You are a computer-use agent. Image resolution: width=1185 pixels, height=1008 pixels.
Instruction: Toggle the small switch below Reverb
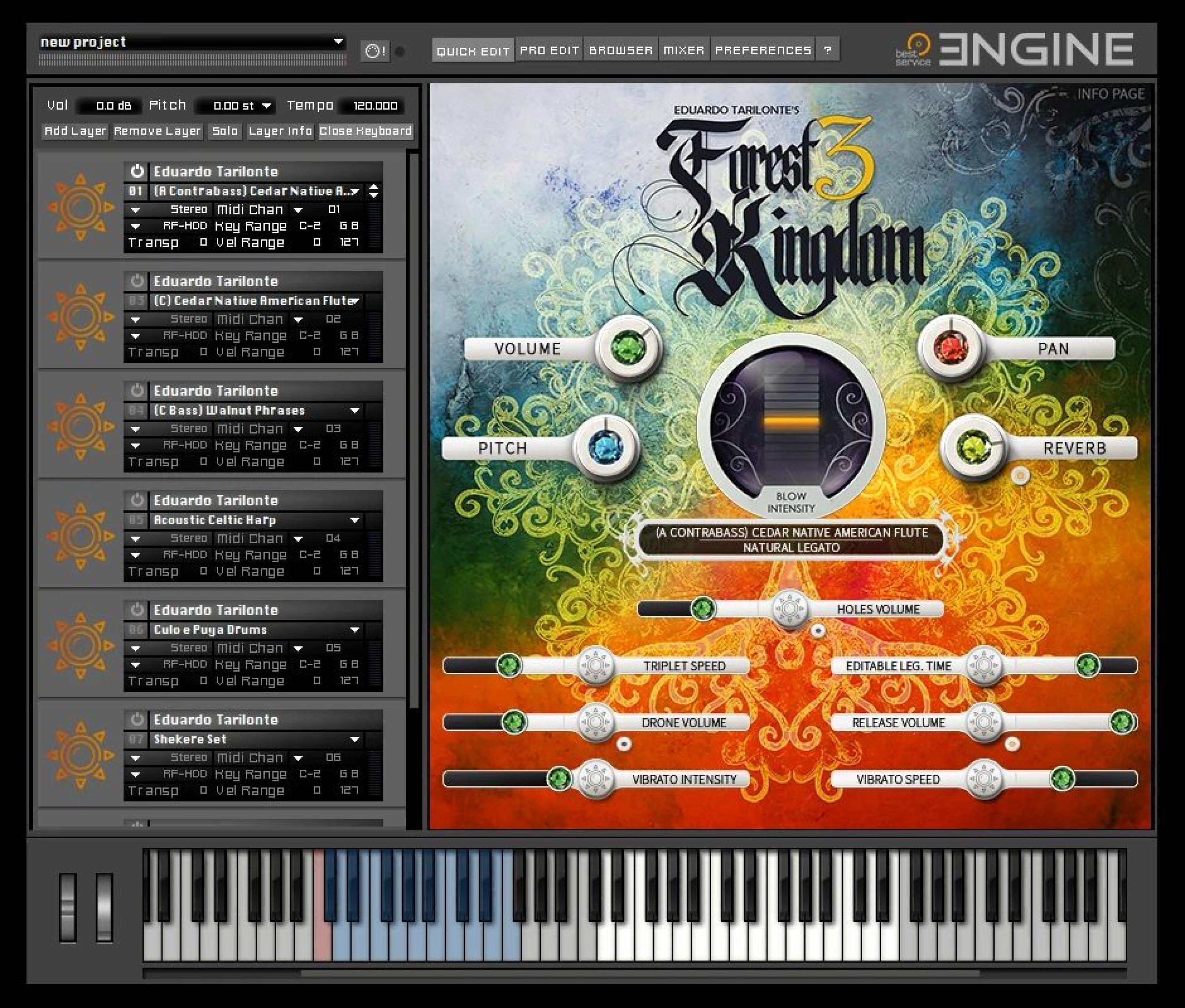(x=1020, y=475)
